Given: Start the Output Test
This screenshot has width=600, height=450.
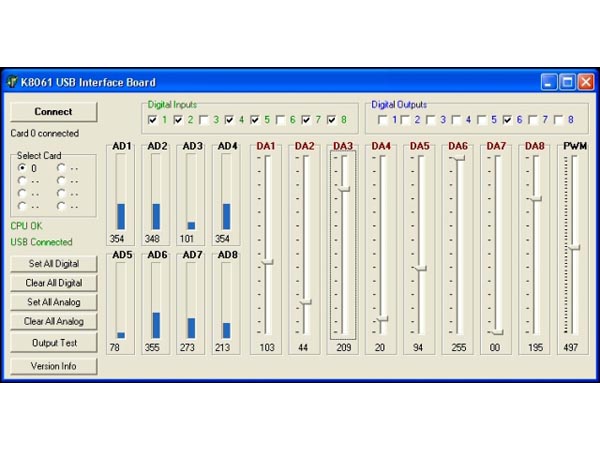Looking at the screenshot, I should point(54,343).
